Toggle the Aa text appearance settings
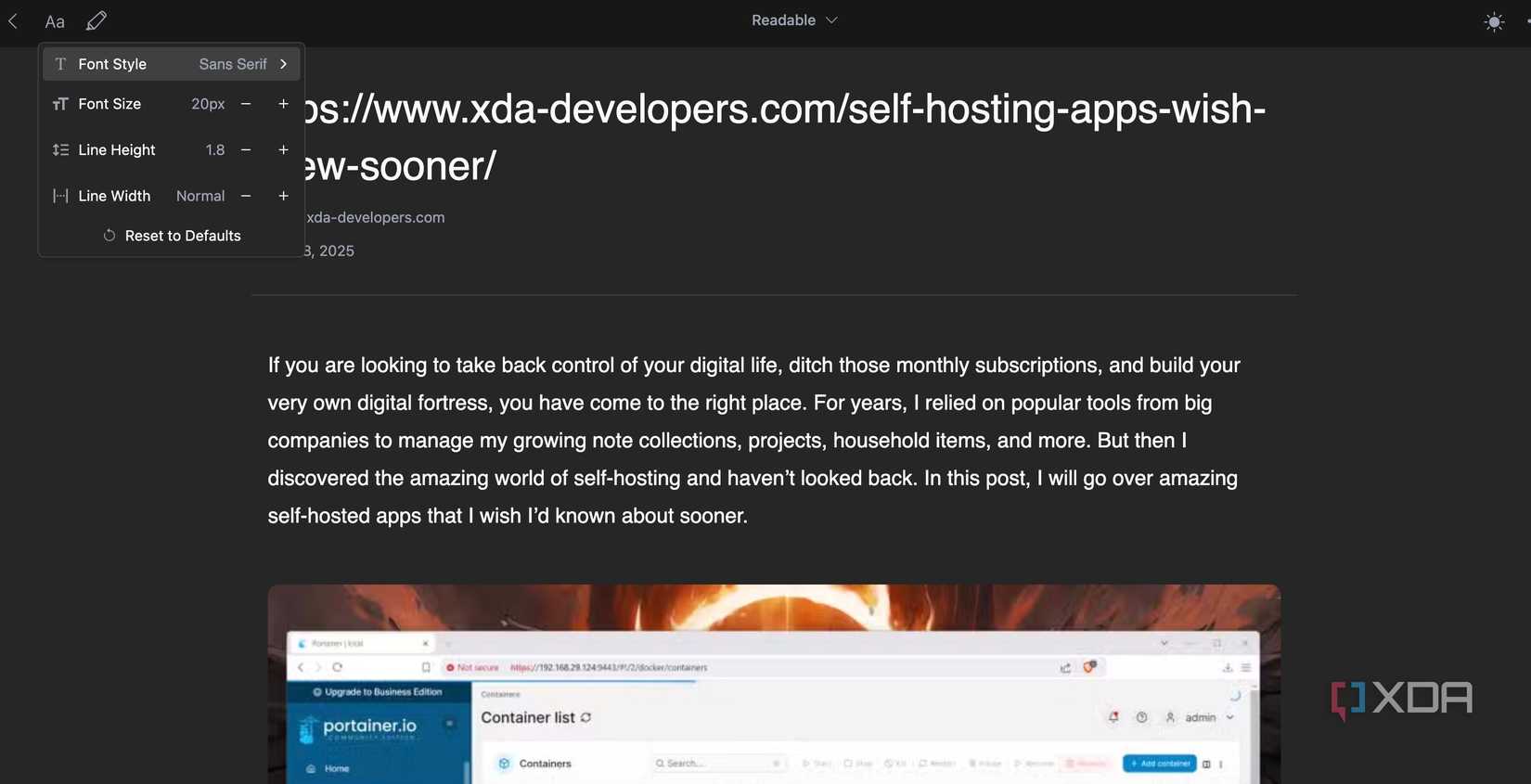Image resolution: width=1531 pixels, height=784 pixels. (x=55, y=21)
